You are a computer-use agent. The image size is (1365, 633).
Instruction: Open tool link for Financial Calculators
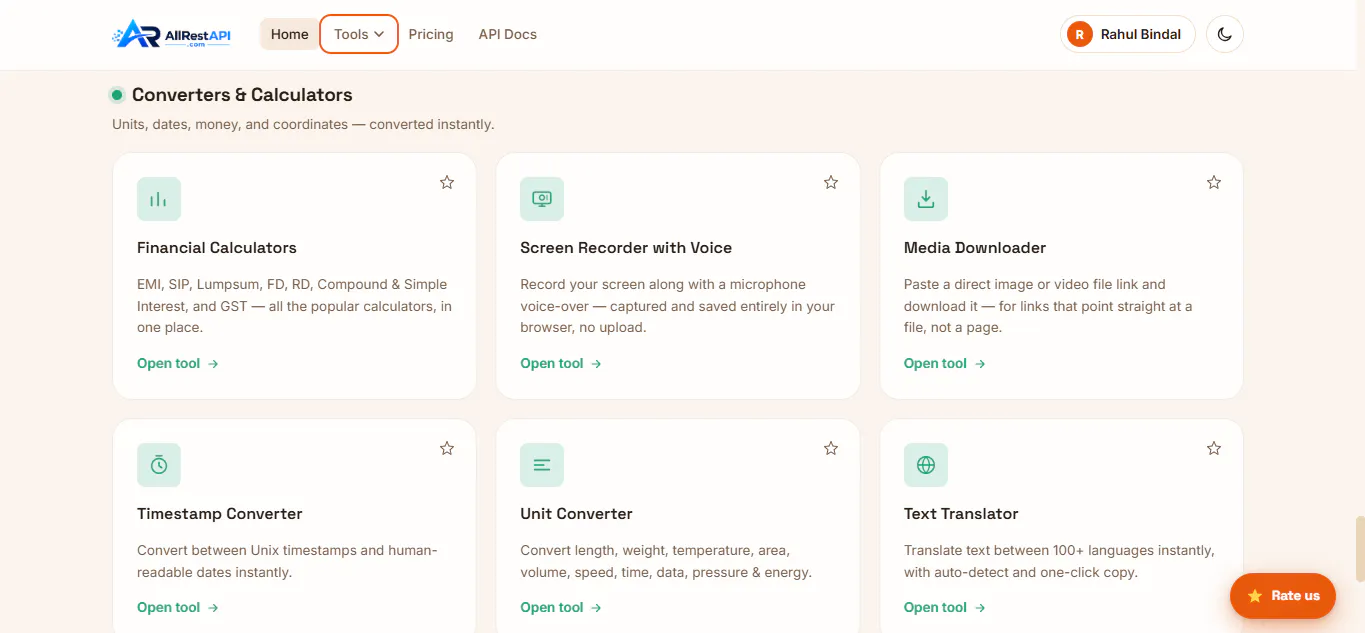point(178,363)
